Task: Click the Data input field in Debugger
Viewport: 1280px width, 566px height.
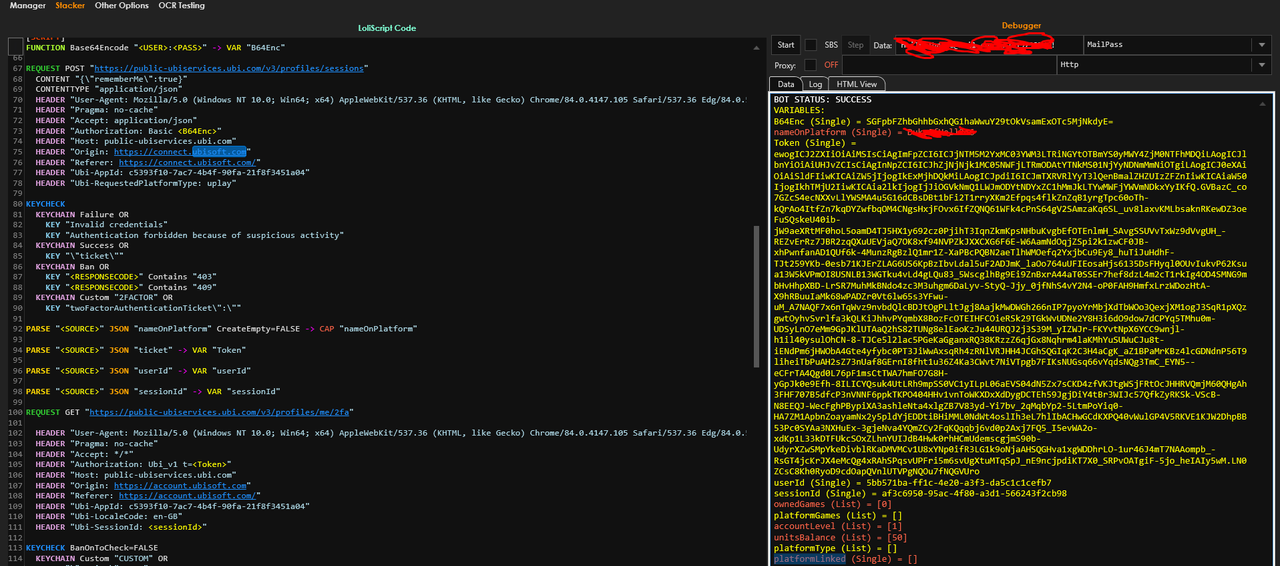Action: pyautogui.click(x=988, y=45)
